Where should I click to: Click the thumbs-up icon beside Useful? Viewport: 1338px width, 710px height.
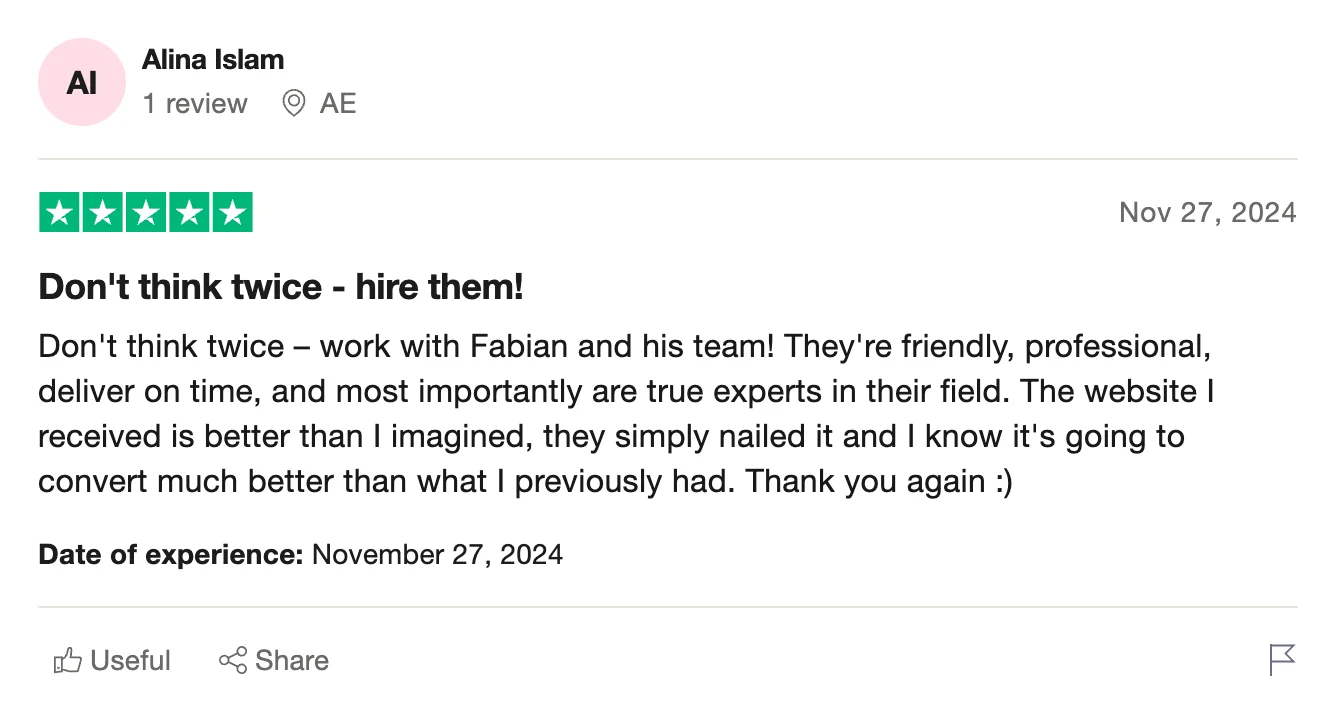(67, 661)
